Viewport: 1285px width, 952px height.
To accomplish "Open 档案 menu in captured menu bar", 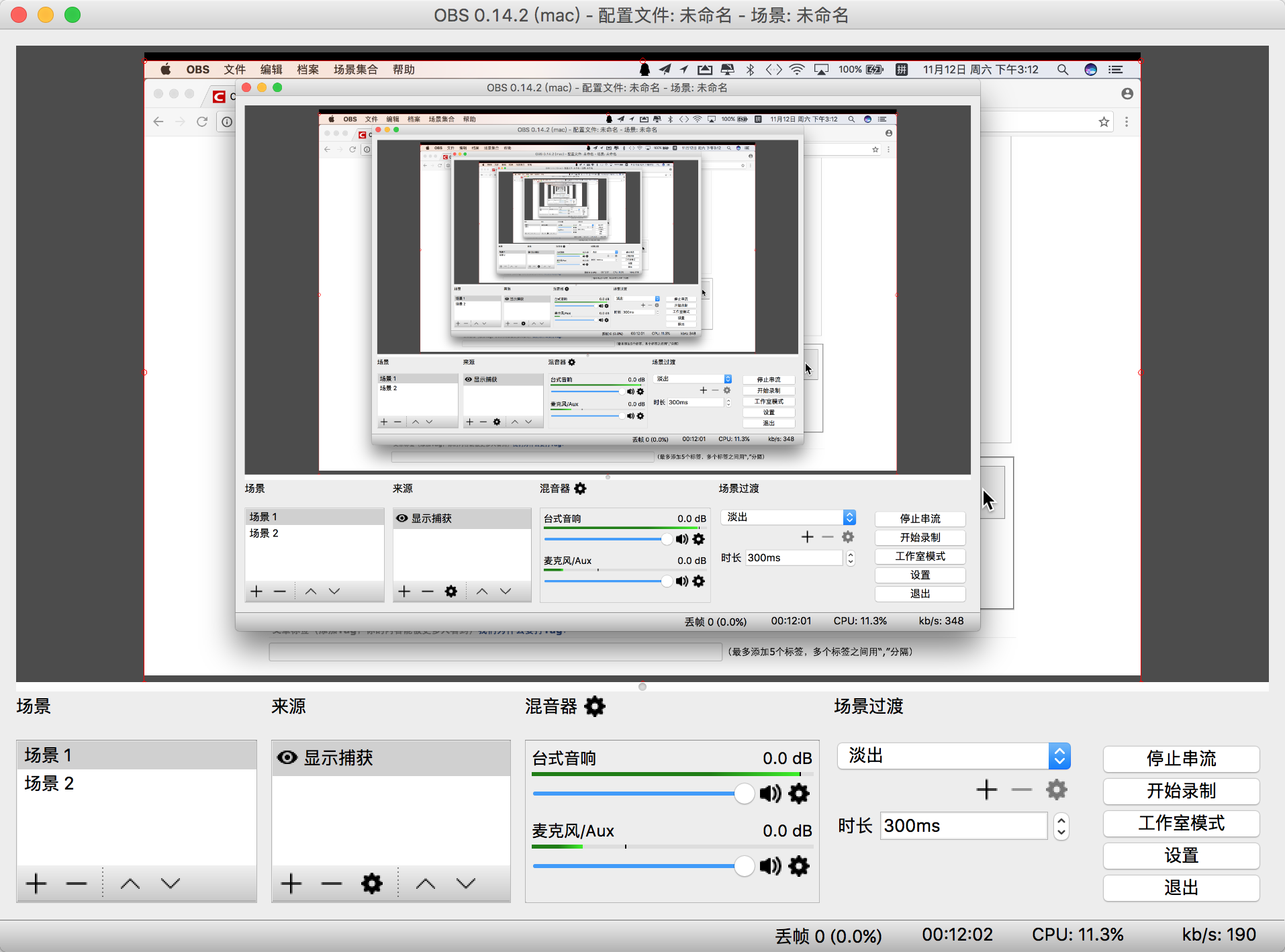I will 307,69.
